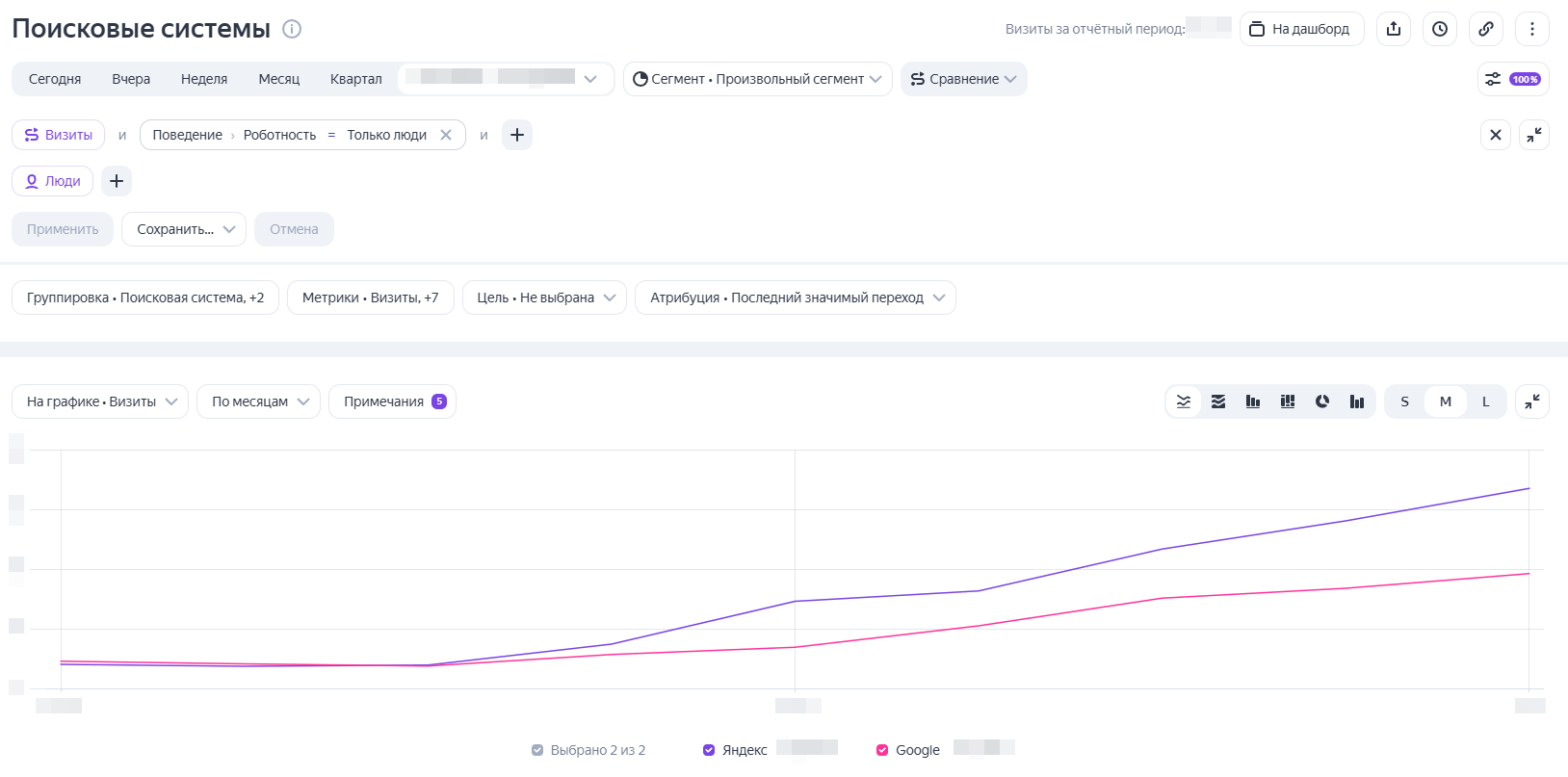The height and width of the screenshot is (777, 1568).
Task: Set chart size to L
Action: tap(1486, 401)
